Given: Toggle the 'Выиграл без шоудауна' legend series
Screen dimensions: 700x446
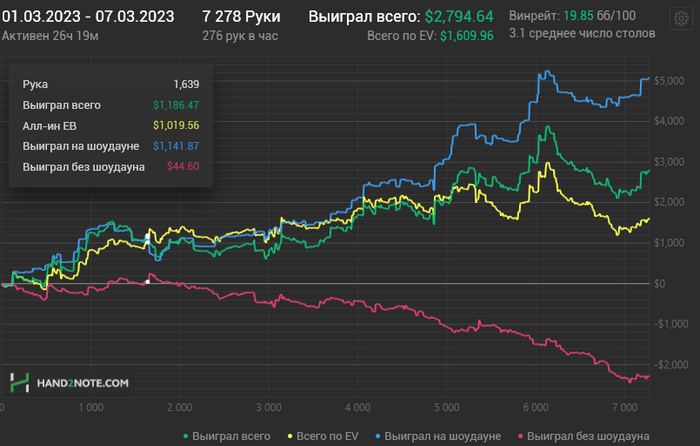Looking at the screenshot, I should click(x=583, y=436).
